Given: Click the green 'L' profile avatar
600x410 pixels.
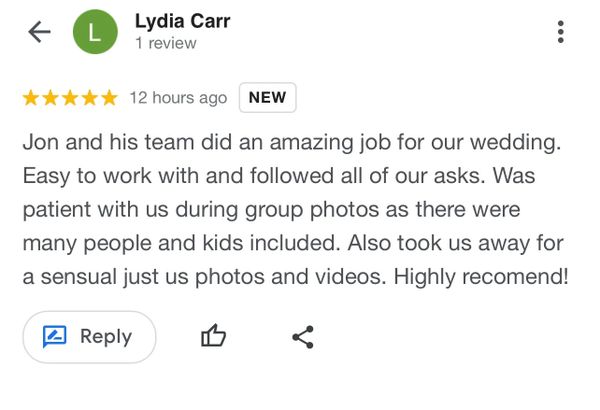Looking at the screenshot, I should coord(95,32).
